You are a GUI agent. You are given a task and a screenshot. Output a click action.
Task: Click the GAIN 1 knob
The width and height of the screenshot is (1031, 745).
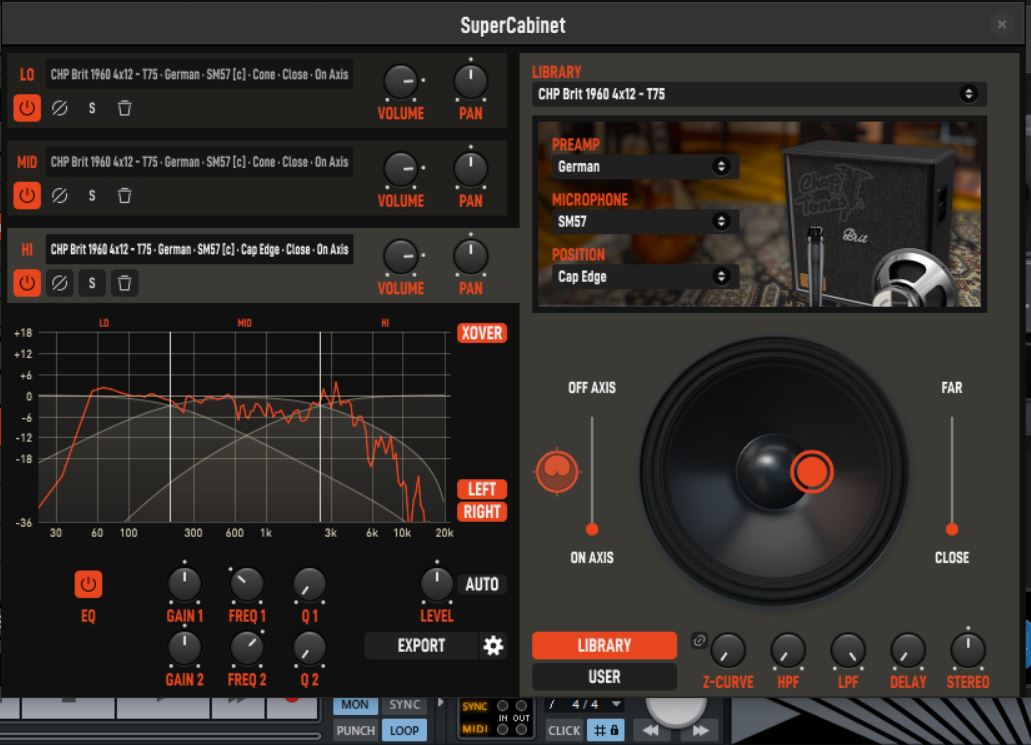click(x=184, y=584)
